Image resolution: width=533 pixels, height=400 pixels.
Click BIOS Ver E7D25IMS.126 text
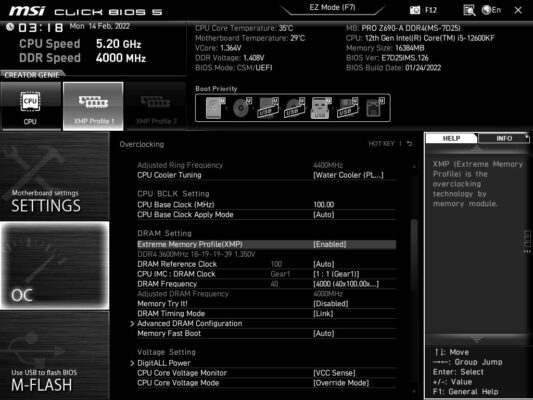(387, 58)
